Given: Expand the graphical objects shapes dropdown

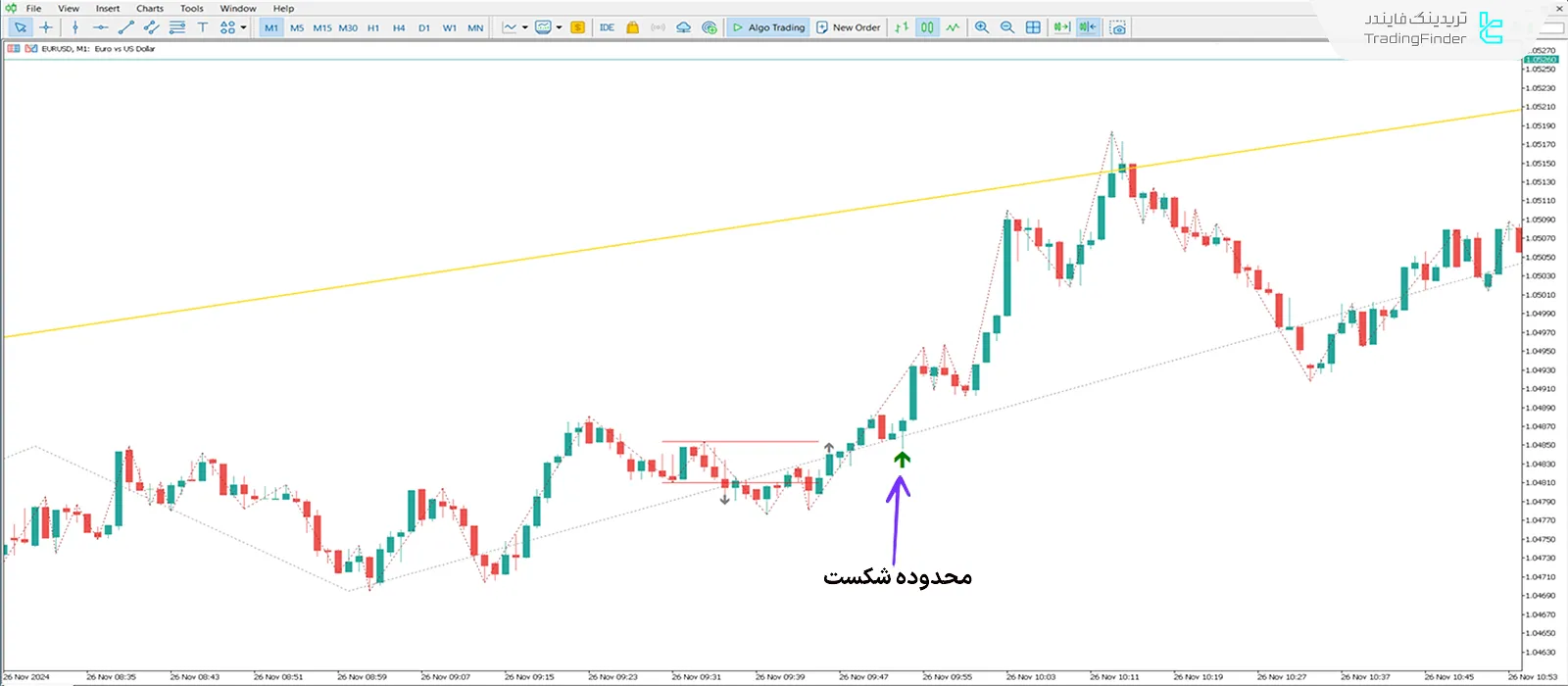Looking at the screenshot, I should coord(243,27).
